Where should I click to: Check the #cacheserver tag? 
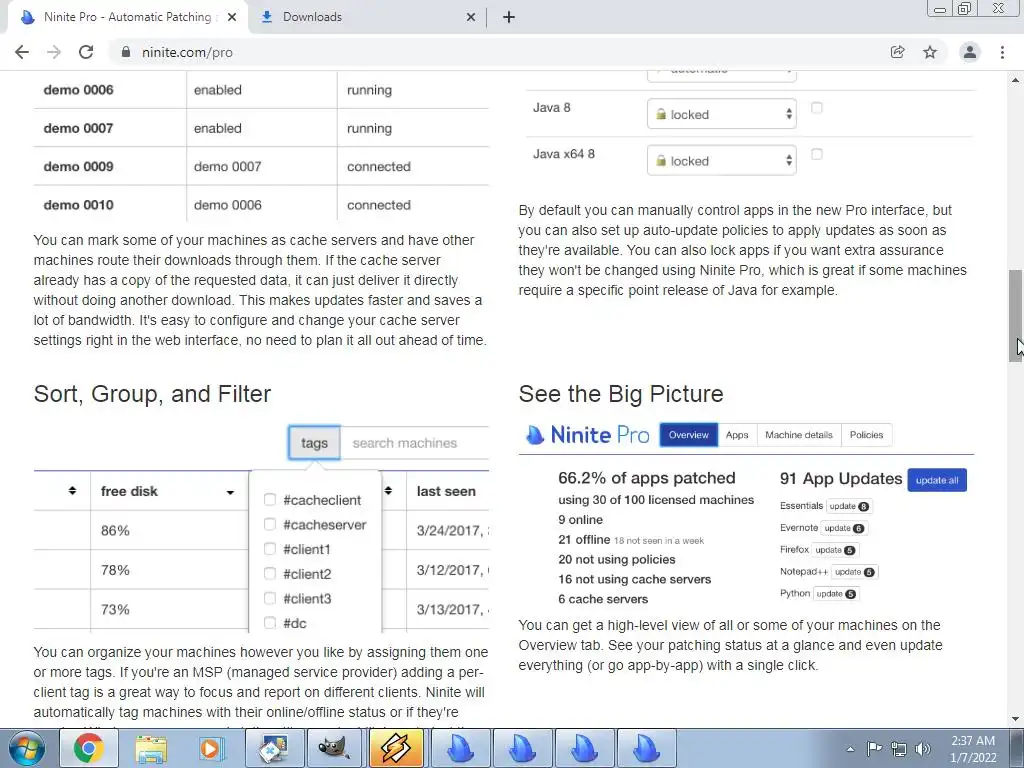point(270,524)
